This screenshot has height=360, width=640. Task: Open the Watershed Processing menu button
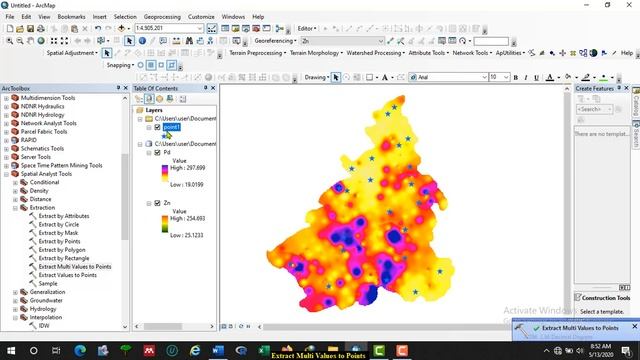[376, 53]
